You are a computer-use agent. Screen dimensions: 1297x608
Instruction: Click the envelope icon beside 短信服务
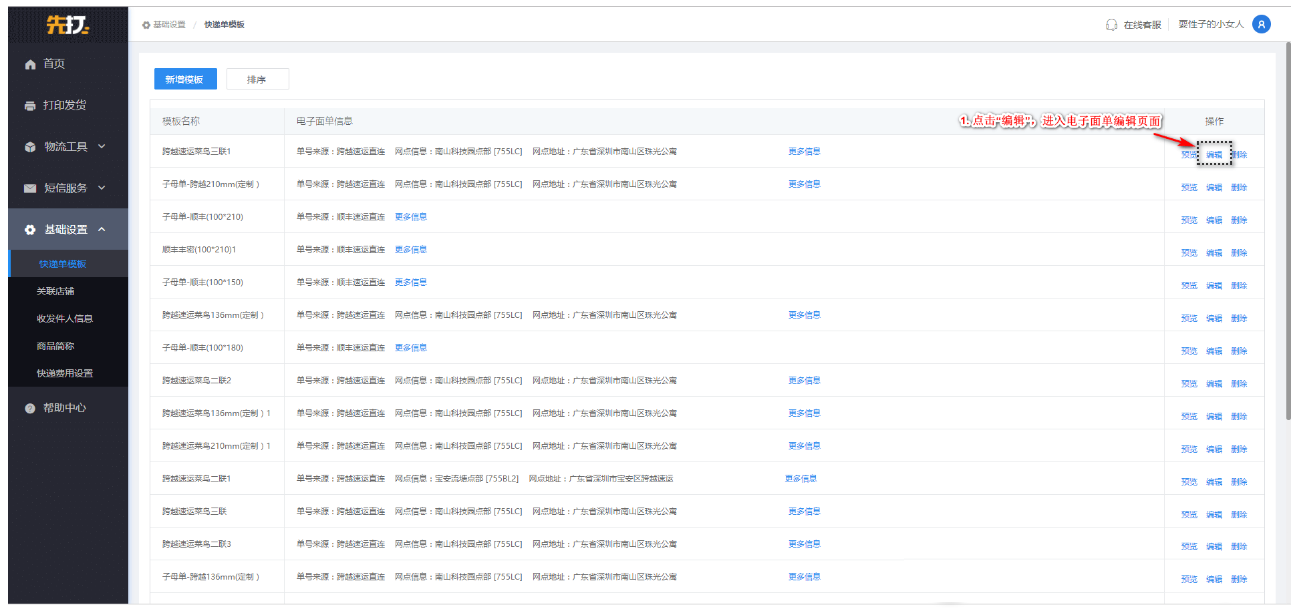[30, 188]
